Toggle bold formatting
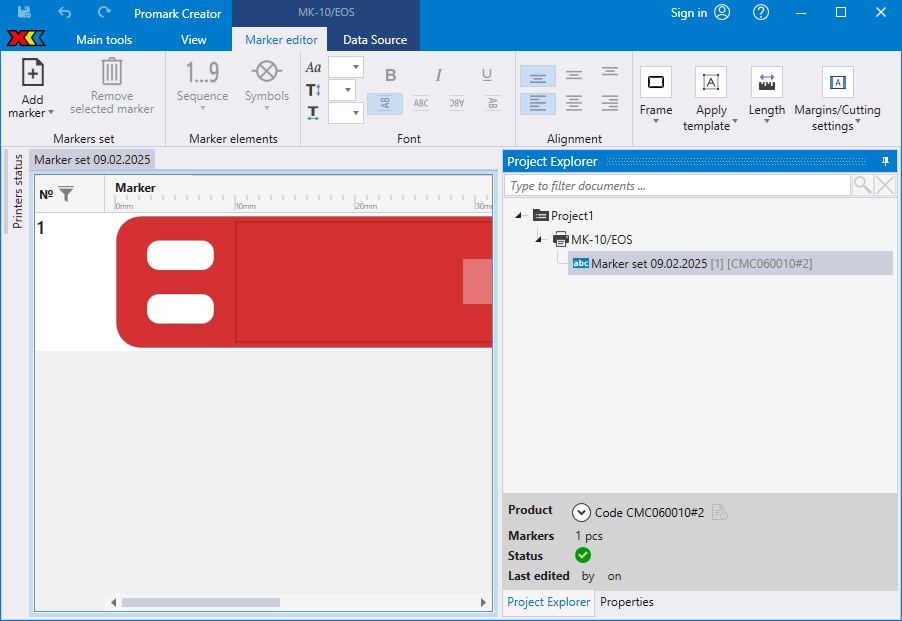902x621 pixels. [391, 75]
